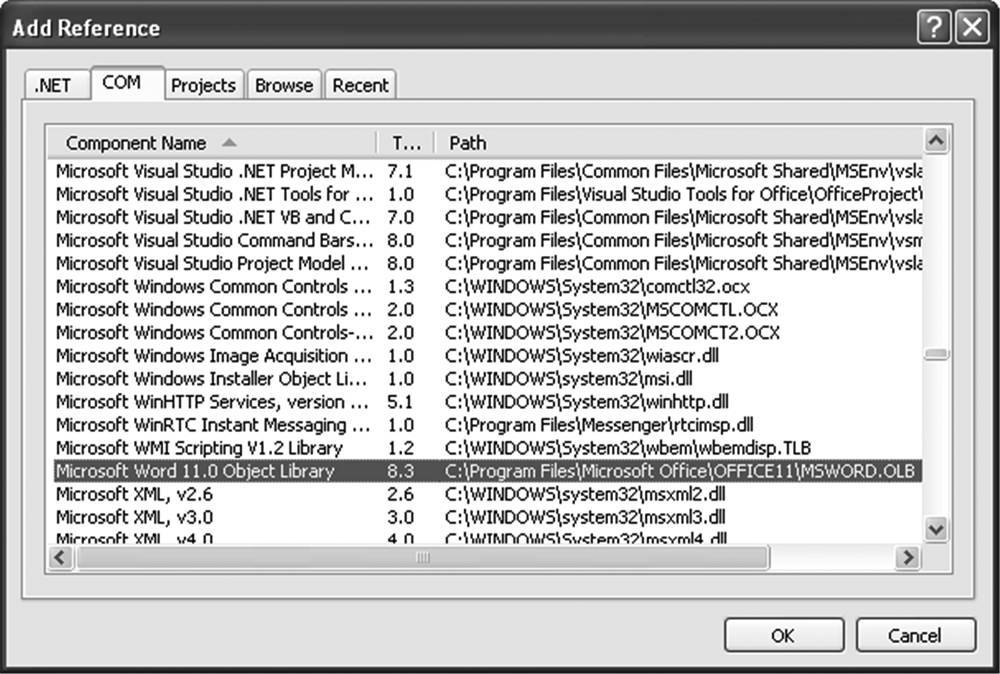The image size is (1000, 674).
Task: Select Microsoft Visual Studio .NET Project M... row
Action: coord(488,172)
